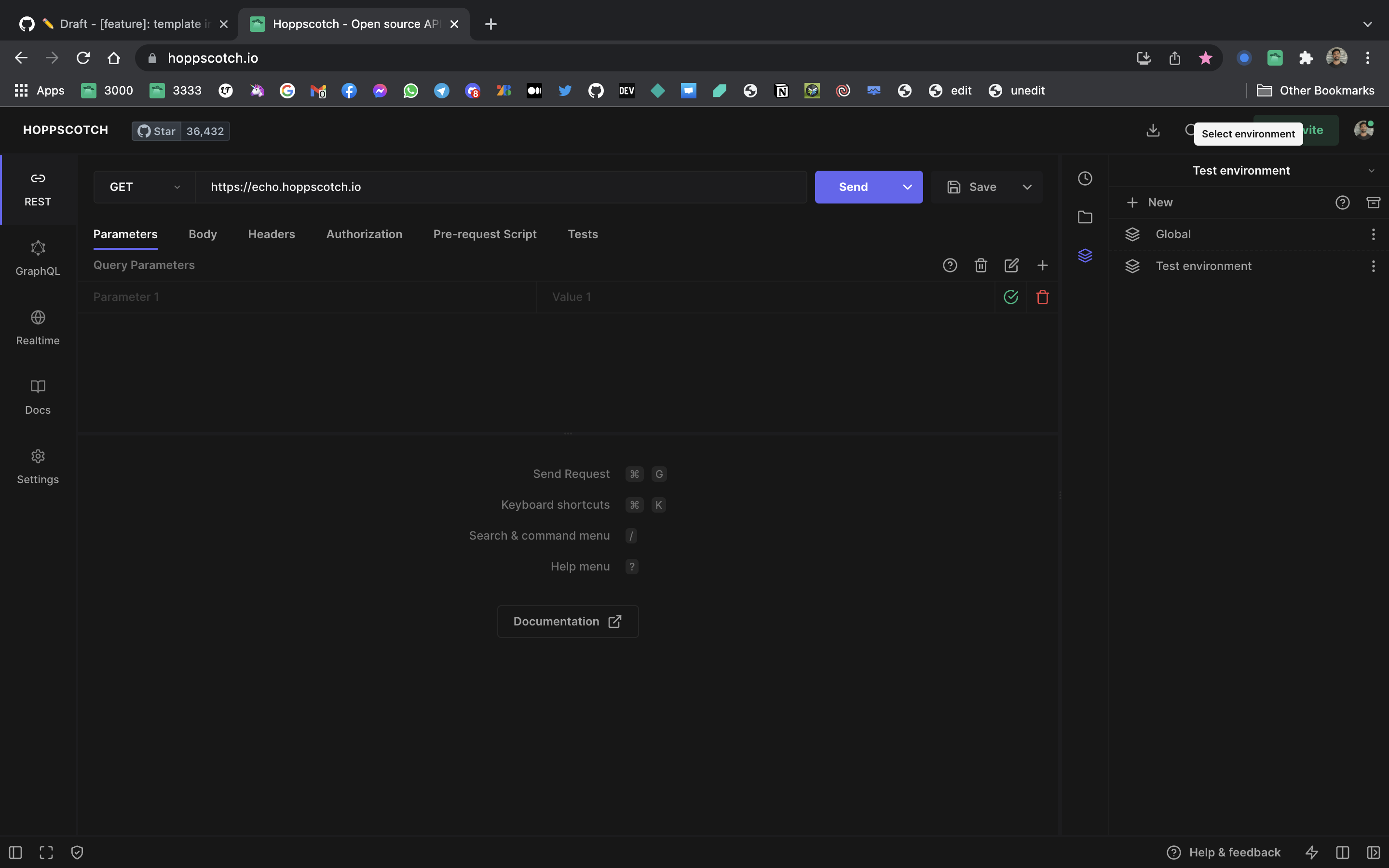1389x868 pixels.
Task: Toggle sidebar collapse in bottom-left corner
Action: pos(15,853)
